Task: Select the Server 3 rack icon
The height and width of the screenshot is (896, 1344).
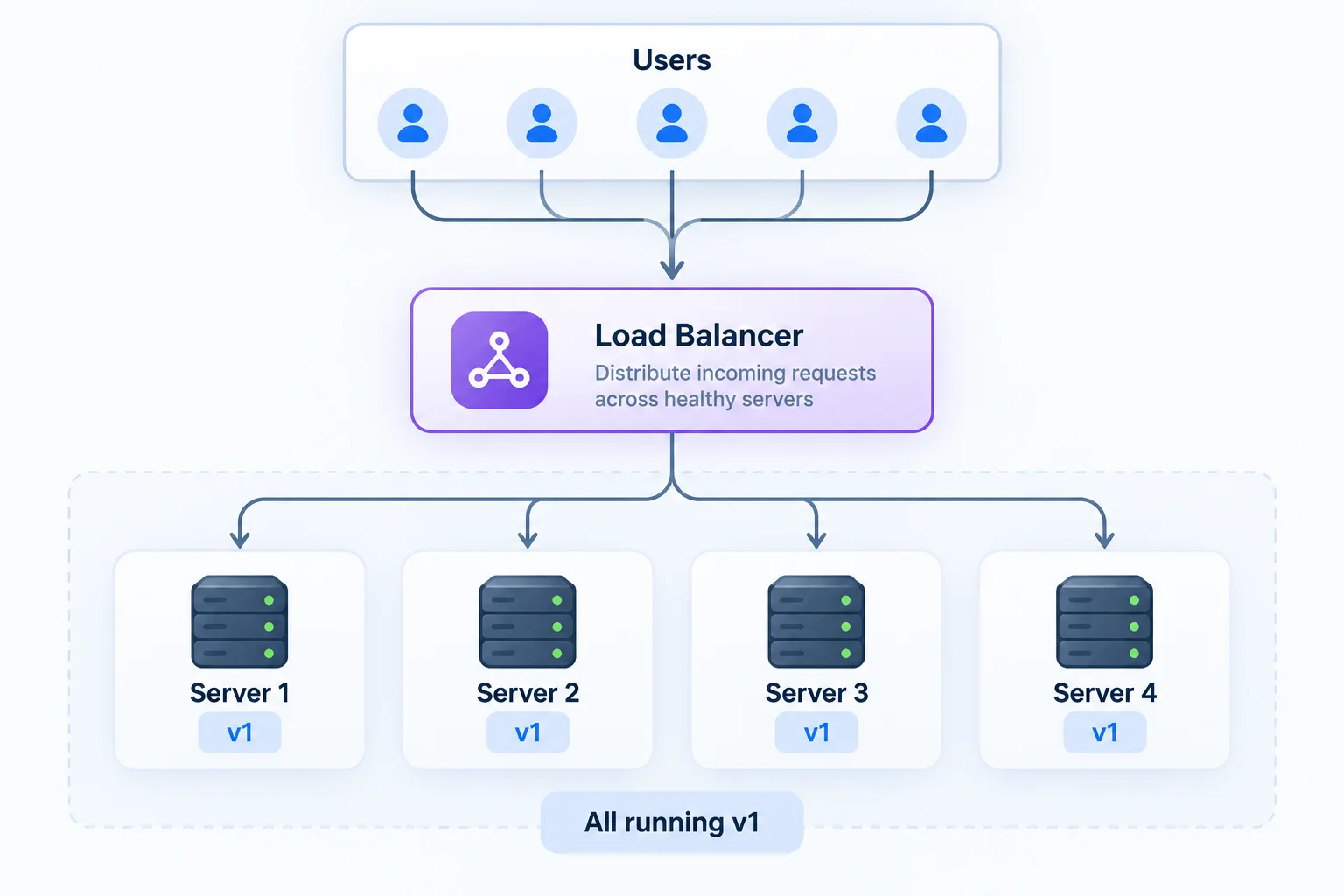Action: click(x=816, y=621)
